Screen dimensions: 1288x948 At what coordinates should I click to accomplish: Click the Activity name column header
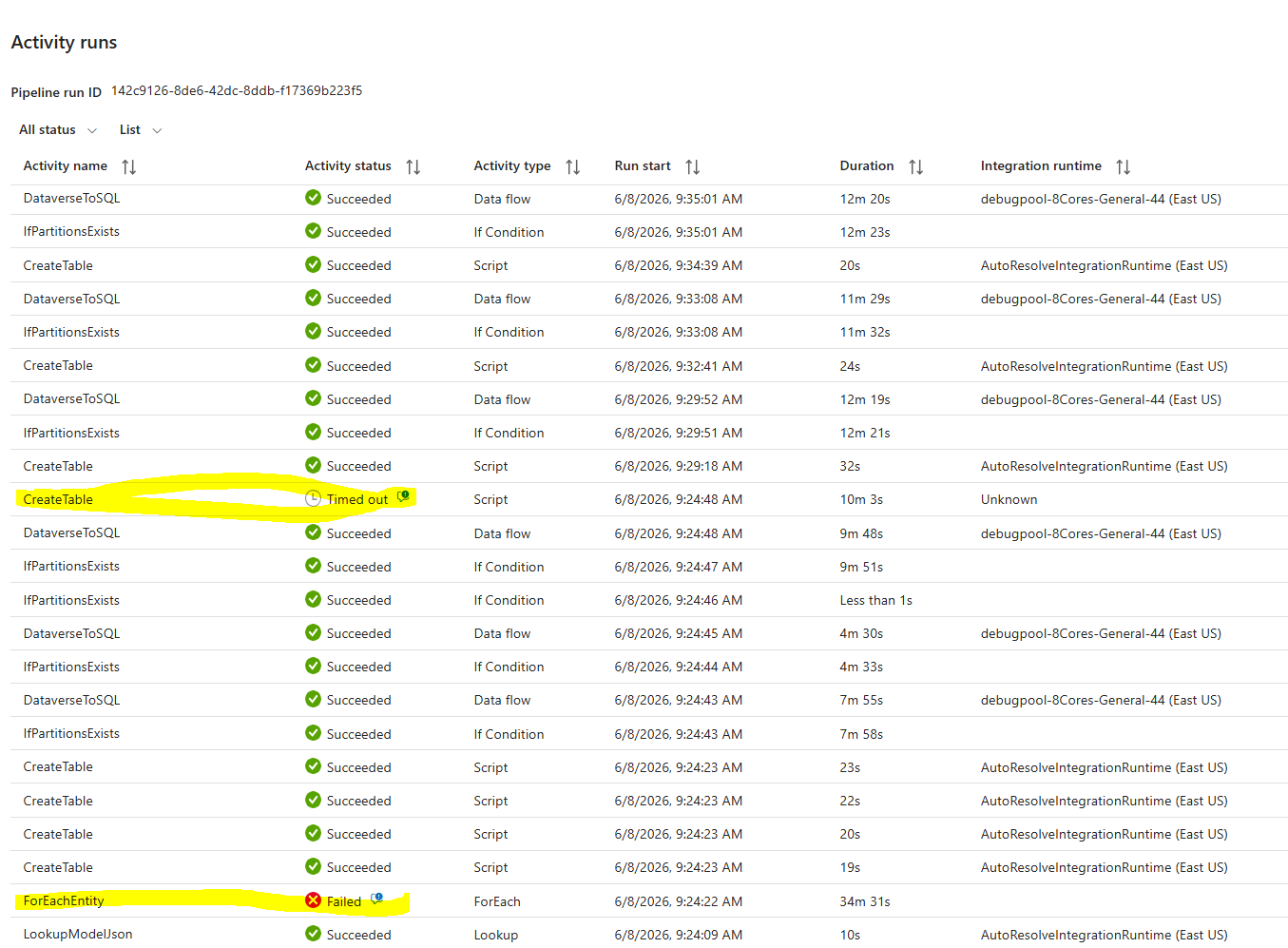(66, 165)
